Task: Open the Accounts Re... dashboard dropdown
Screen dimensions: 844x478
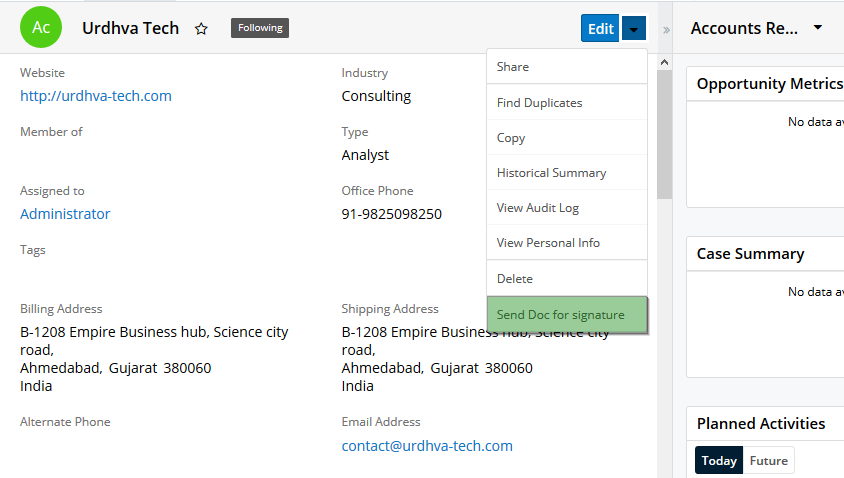Action: [818, 27]
